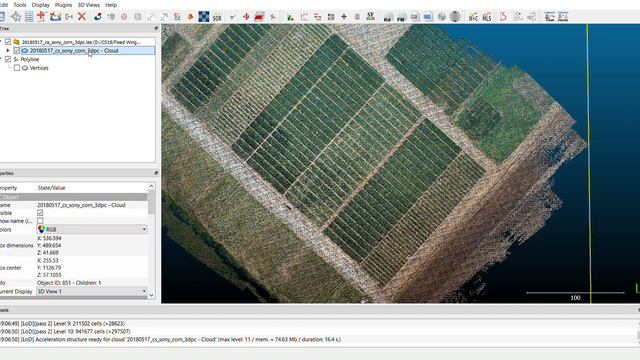Click the dark gray sphere toolbar icon
Screen dimensions: 640x360
(455, 17)
